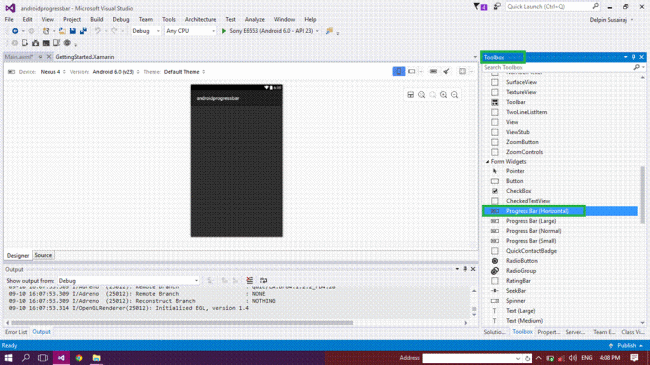
Task: Select the SeekBar widget in Toolbox
Action: [516, 291]
